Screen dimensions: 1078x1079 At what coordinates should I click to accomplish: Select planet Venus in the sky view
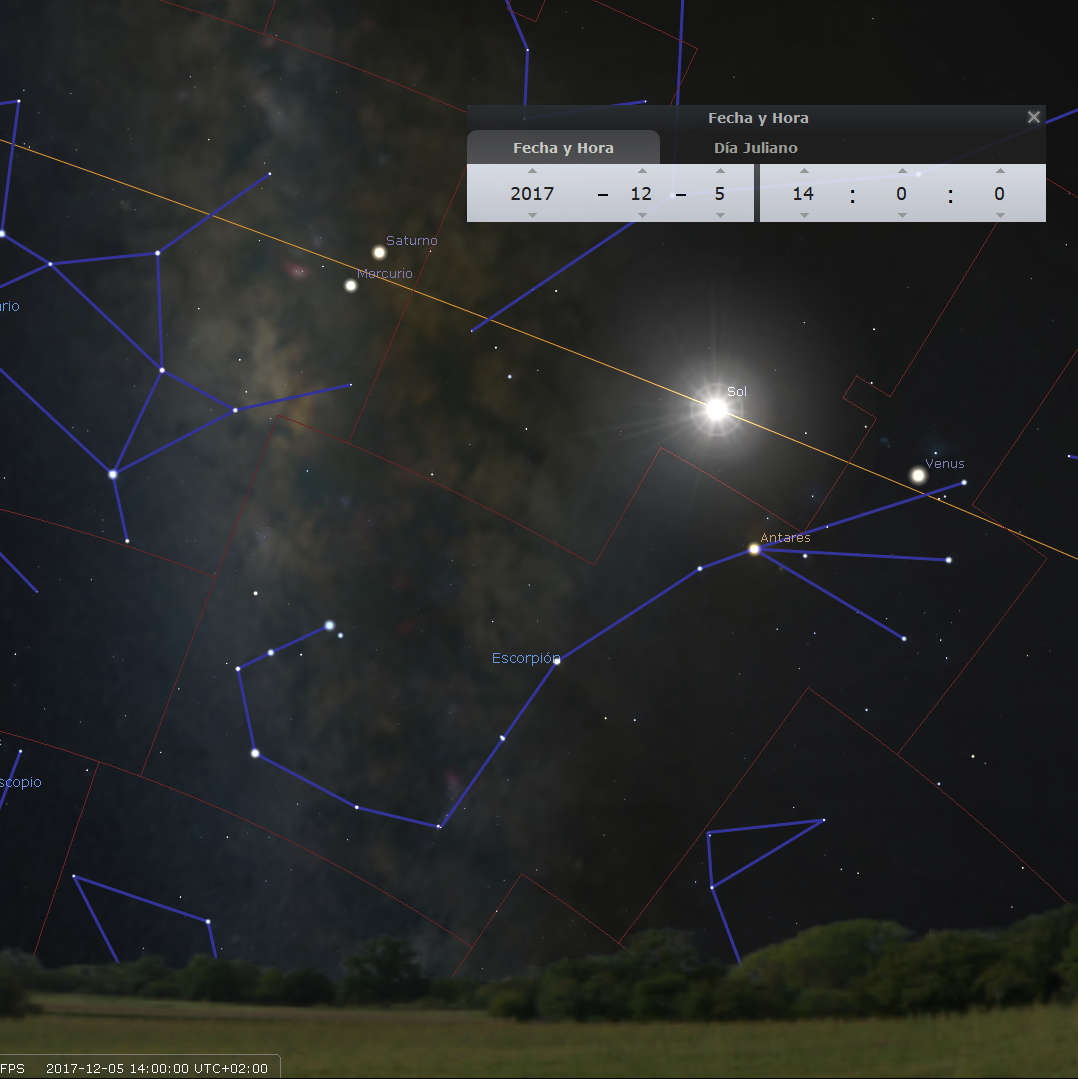918,475
